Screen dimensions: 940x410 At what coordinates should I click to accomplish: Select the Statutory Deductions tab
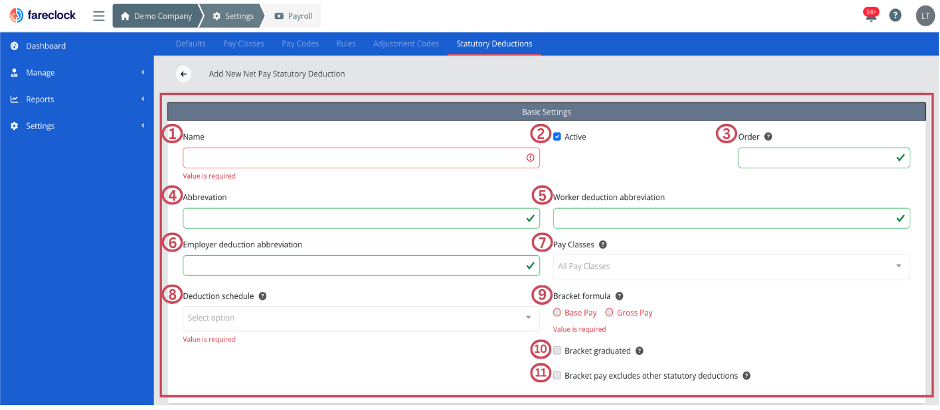(x=494, y=44)
